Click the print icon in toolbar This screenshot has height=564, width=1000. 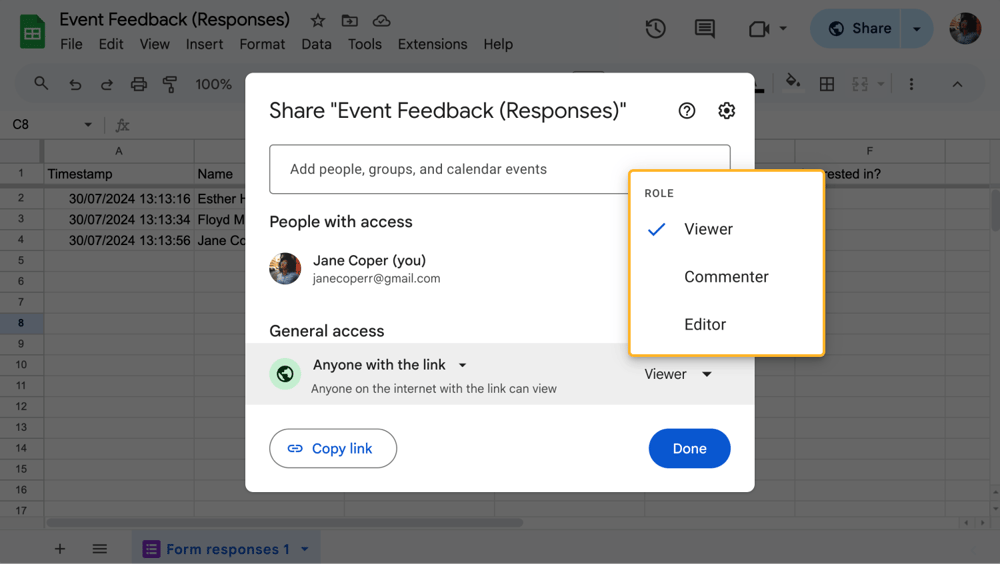point(139,84)
